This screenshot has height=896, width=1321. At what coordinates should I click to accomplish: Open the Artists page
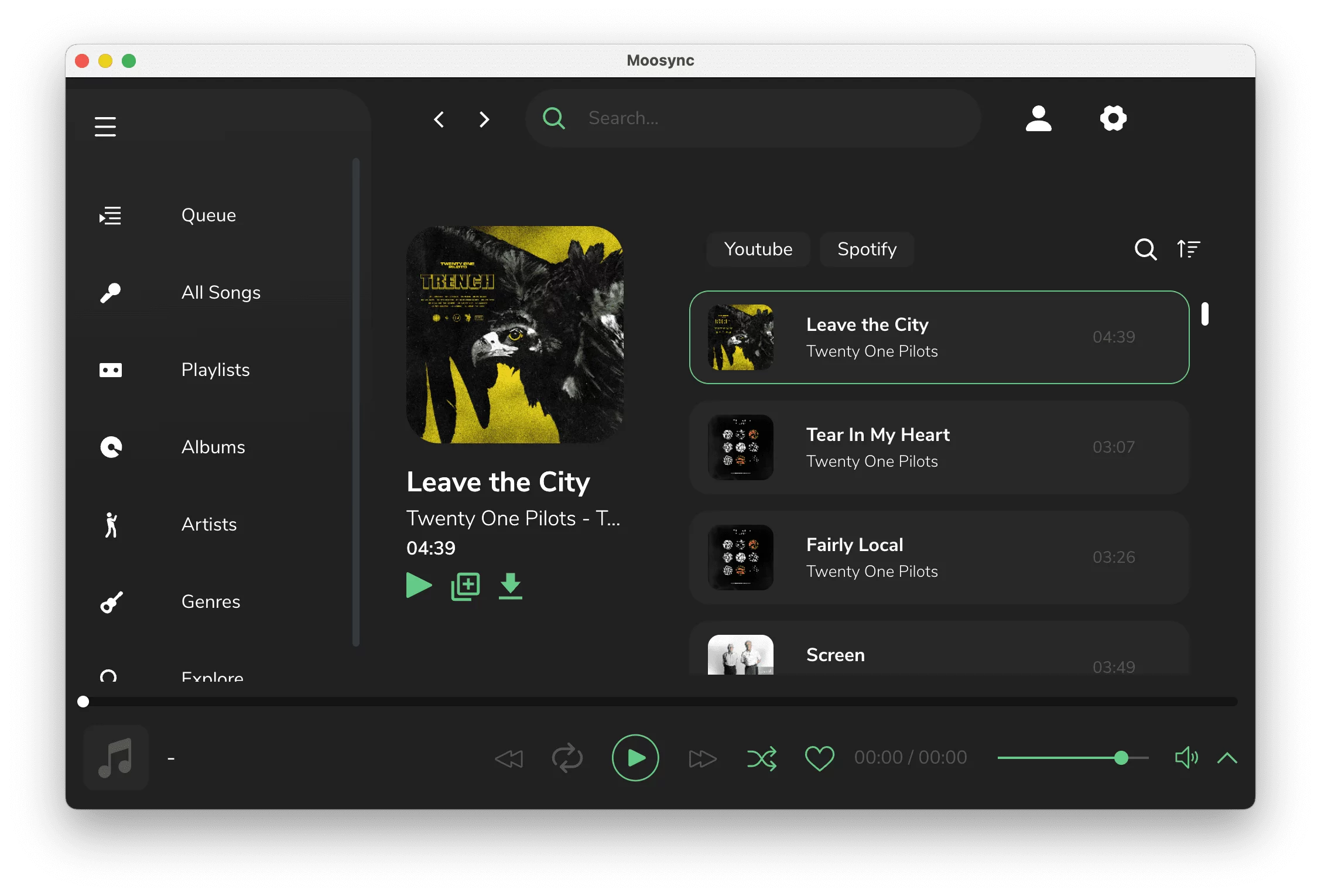(209, 525)
